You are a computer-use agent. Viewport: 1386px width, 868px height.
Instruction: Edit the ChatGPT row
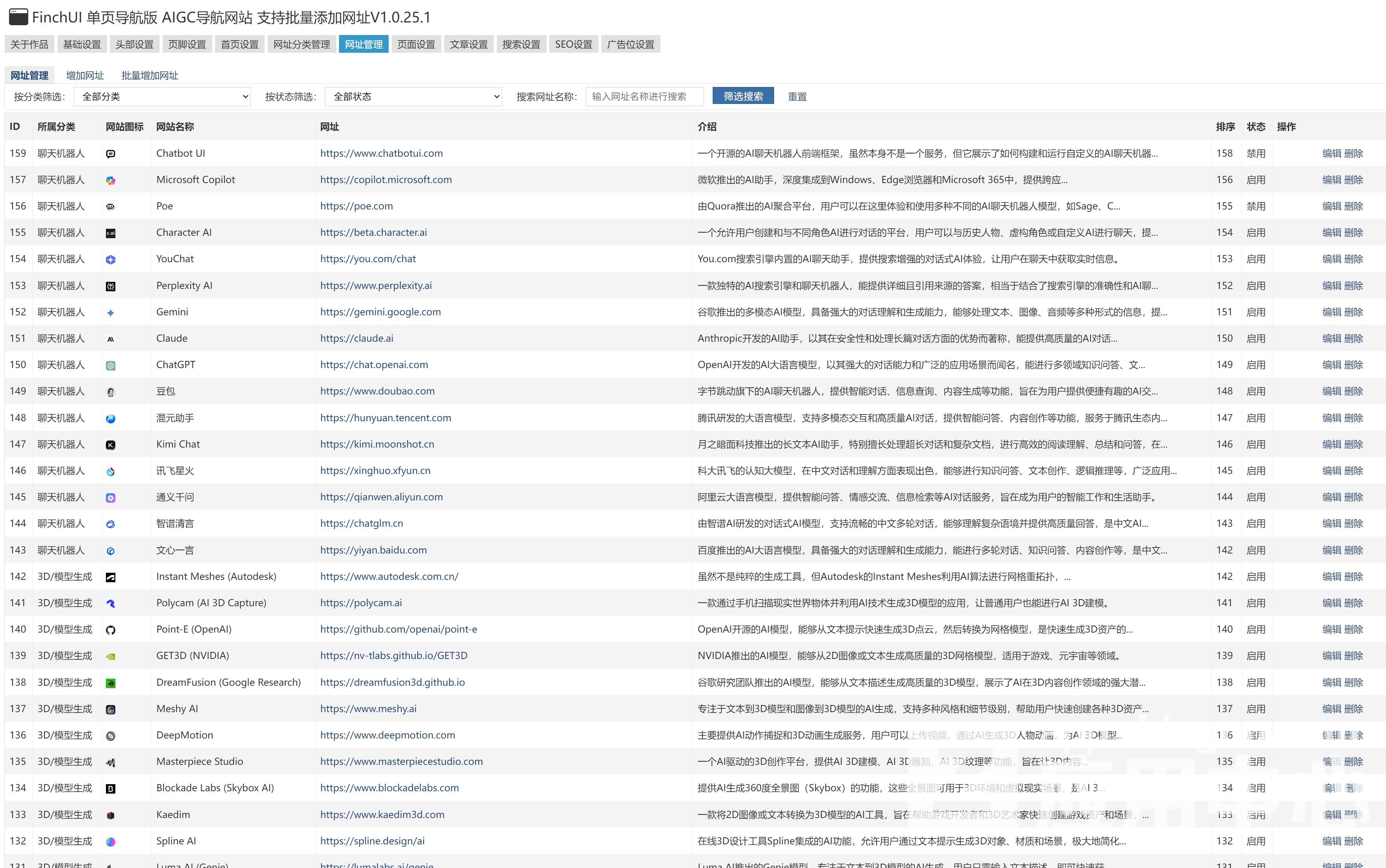(x=1331, y=365)
